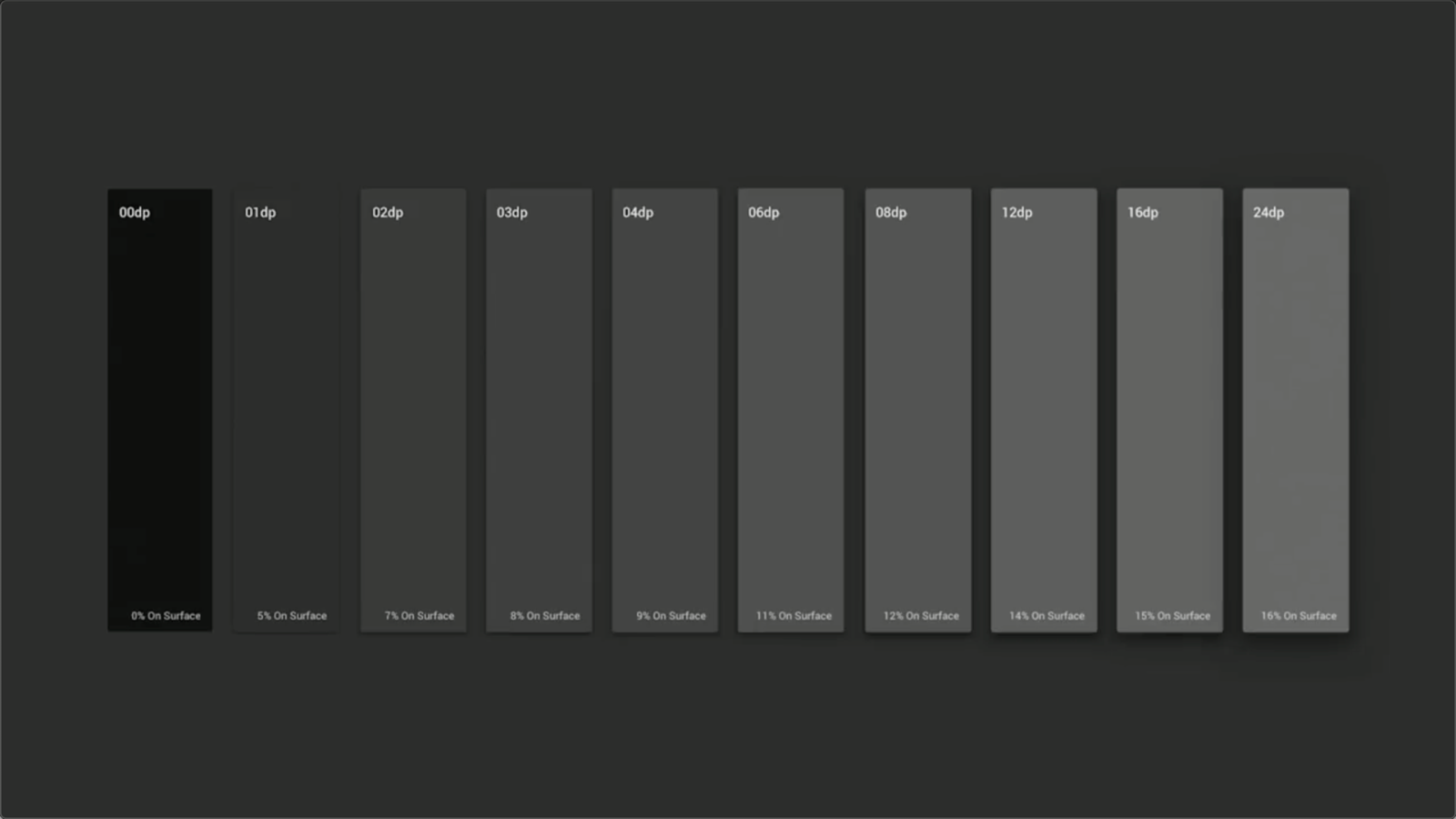Click the "14% On Surface" label

pos(1047,616)
